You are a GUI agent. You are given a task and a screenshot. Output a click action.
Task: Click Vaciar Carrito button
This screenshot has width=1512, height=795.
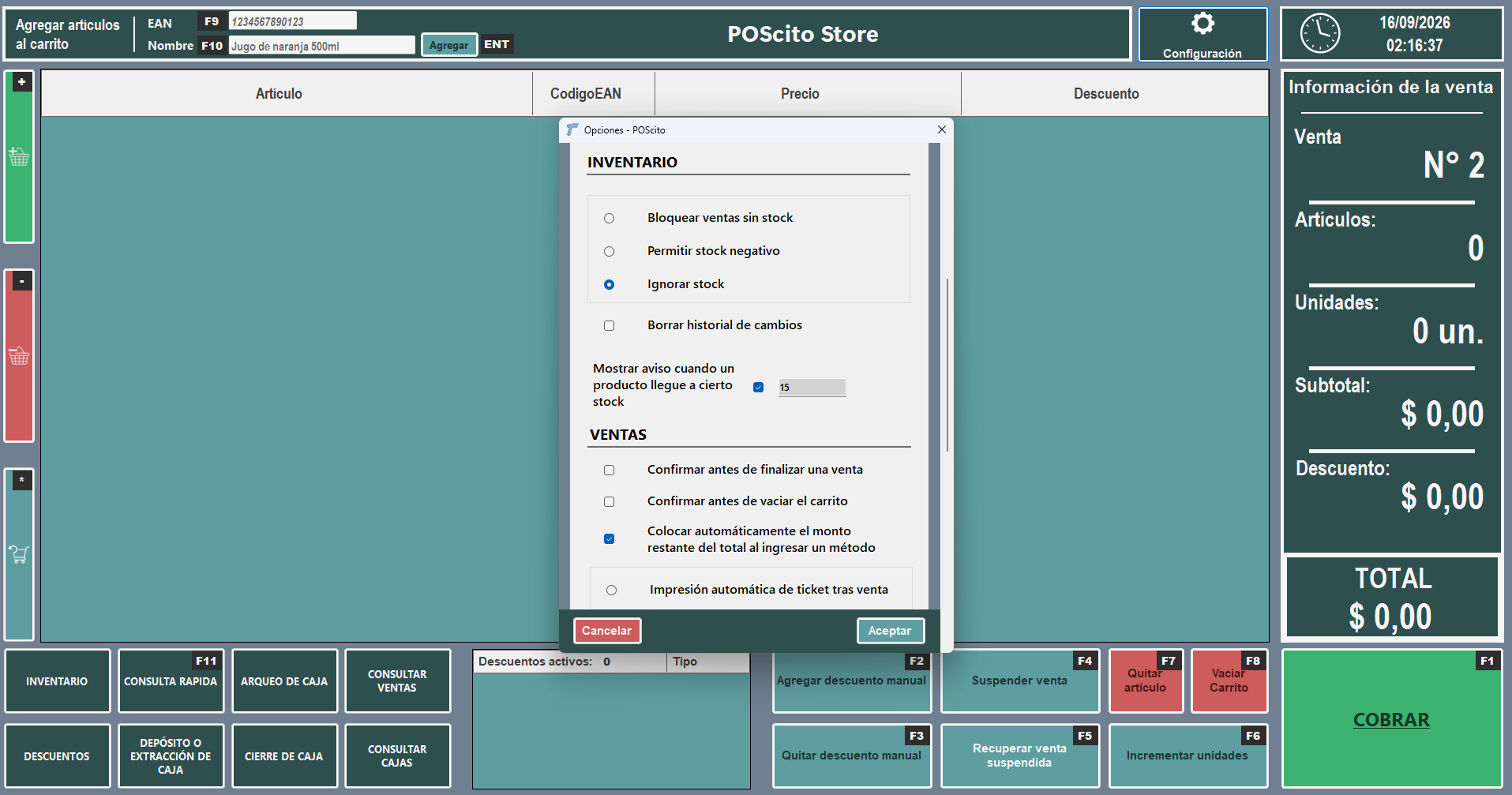[1229, 681]
